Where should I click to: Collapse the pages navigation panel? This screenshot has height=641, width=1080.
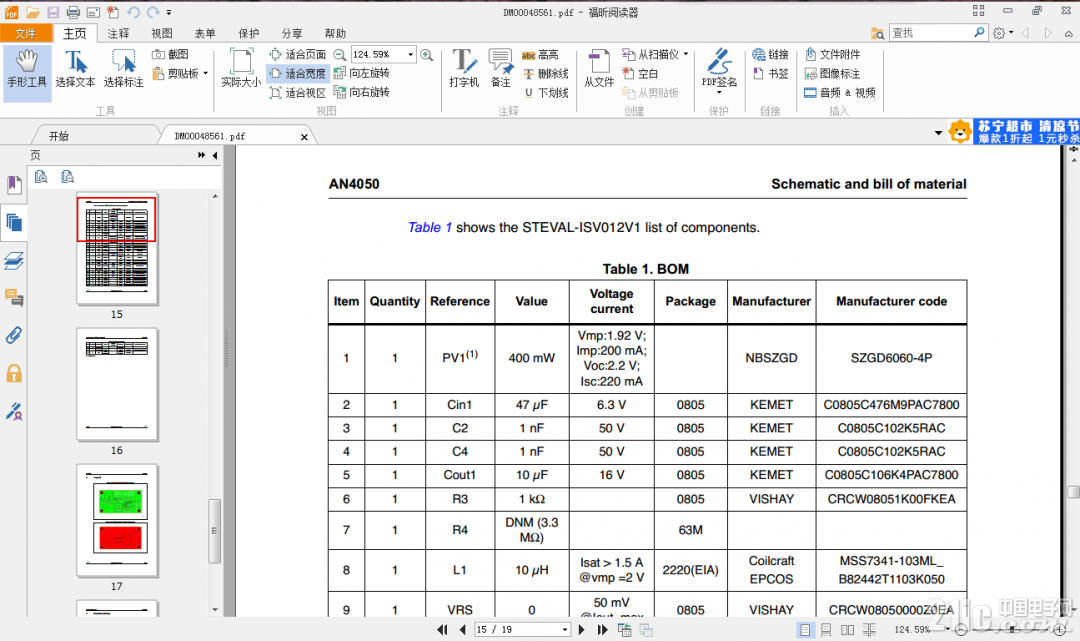point(215,156)
